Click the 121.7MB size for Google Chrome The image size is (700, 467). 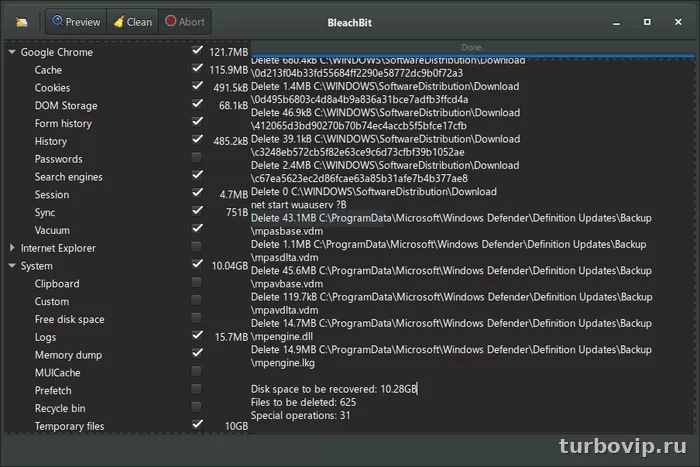click(228, 52)
